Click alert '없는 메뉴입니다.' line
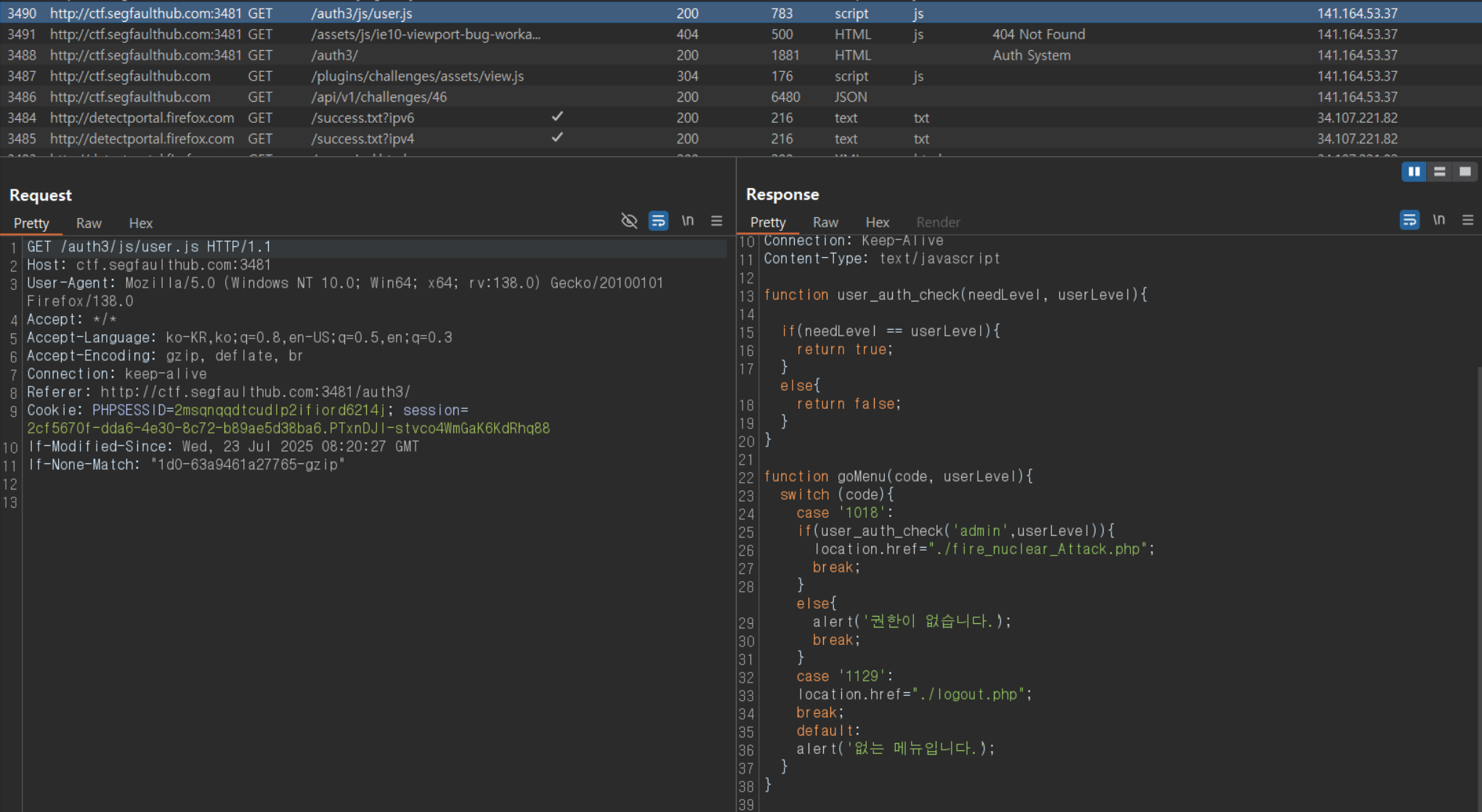 click(x=896, y=749)
